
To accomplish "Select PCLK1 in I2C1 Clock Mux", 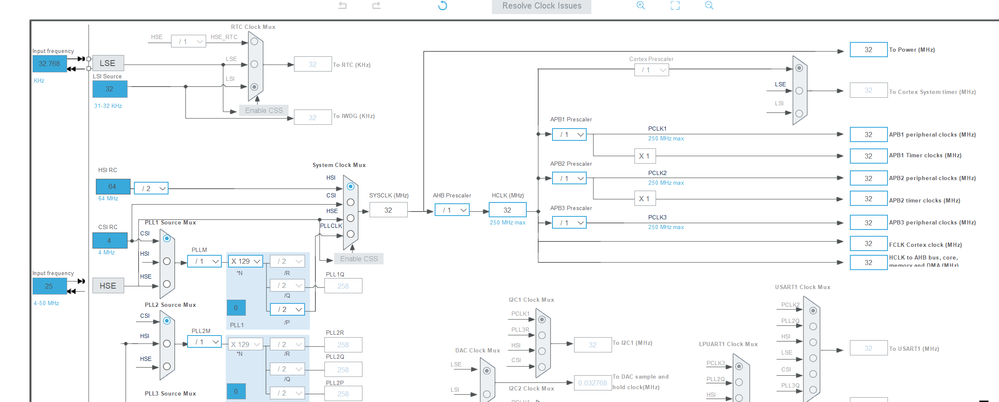I will click(x=542, y=320).
